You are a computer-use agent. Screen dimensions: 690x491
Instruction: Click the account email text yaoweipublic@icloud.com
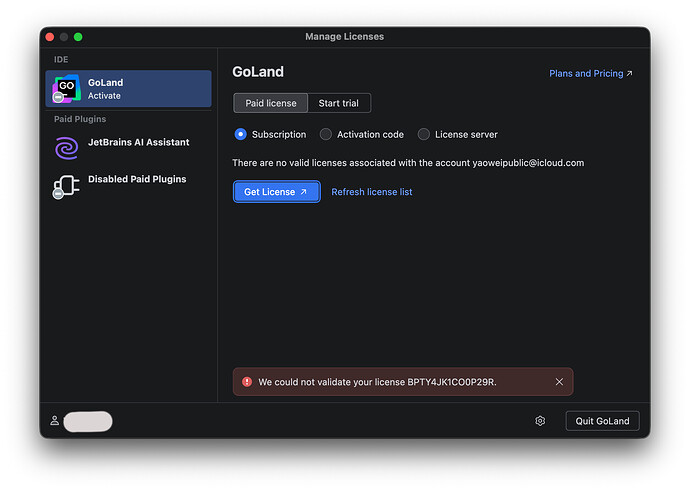pos(528,163)
